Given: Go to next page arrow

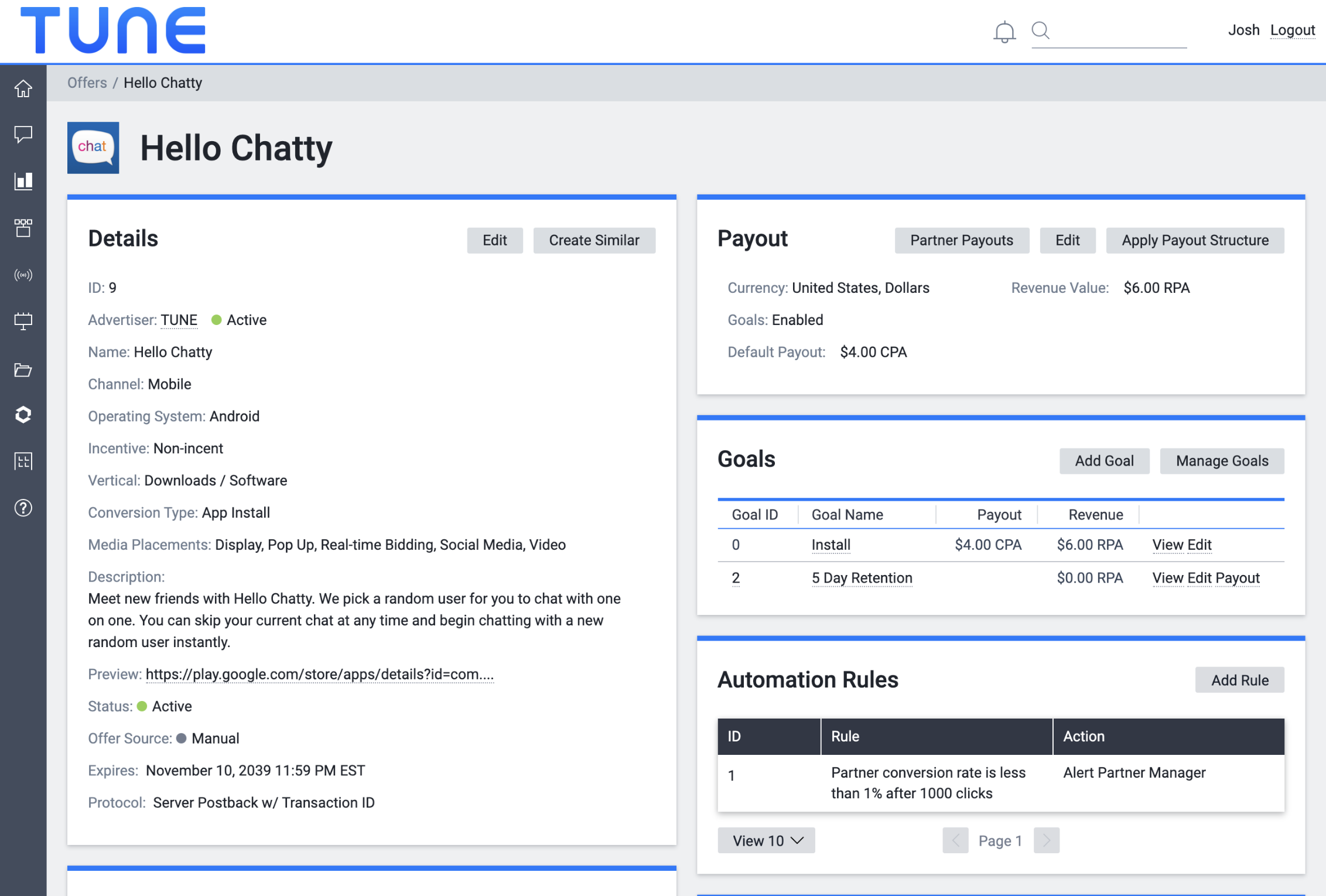Looking at the screenshot, I should 1046,840.
